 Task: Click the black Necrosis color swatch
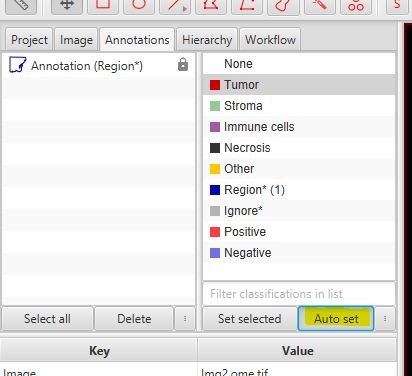pos(215,148)
